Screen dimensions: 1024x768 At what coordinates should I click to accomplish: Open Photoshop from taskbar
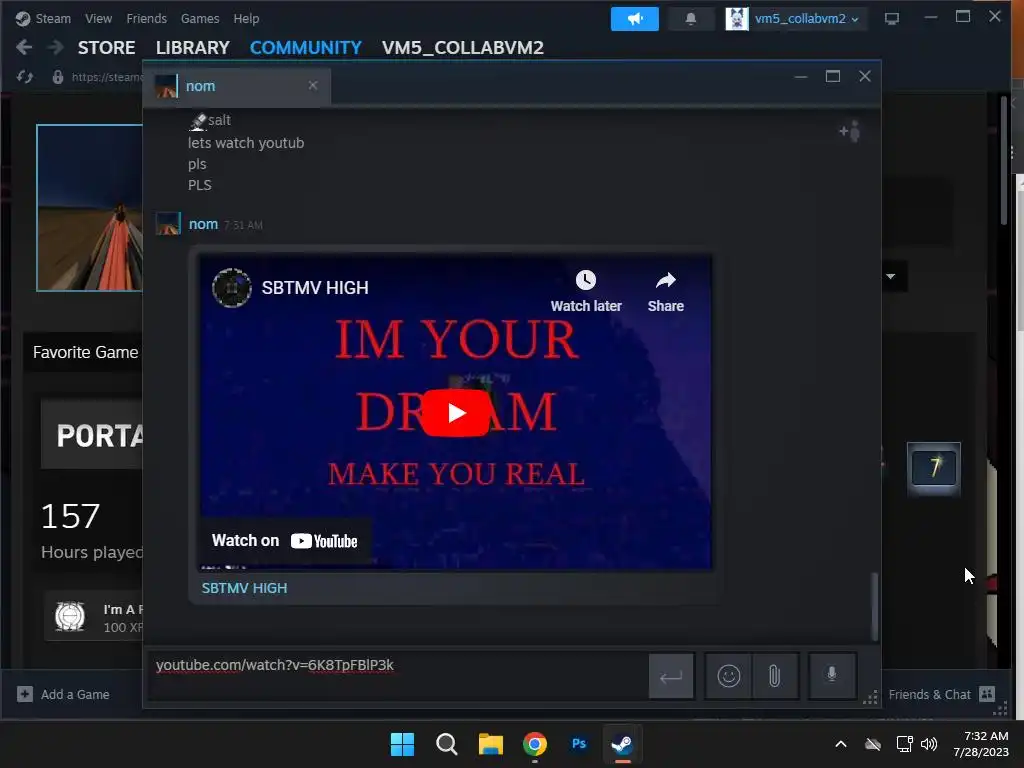click(579, 744)
